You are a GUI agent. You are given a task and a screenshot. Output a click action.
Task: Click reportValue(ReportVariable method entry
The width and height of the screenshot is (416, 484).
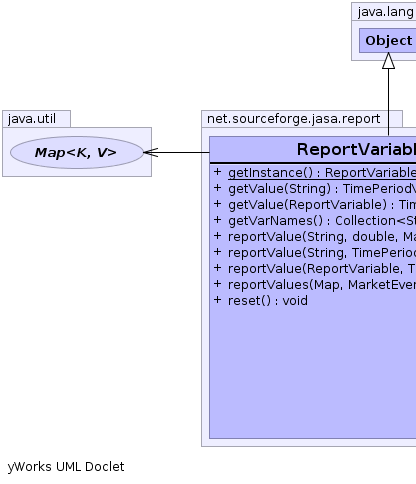(322, 269)
